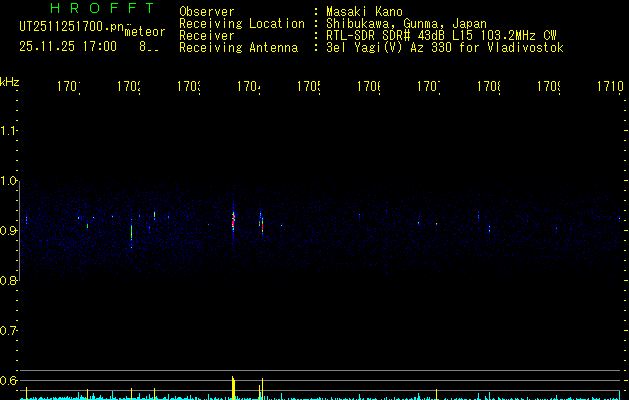Viewport: 629px width, 400px height.
Task: Select 'Shibukawa, Gunma, Japan' text
Action: tap(406, 24)
